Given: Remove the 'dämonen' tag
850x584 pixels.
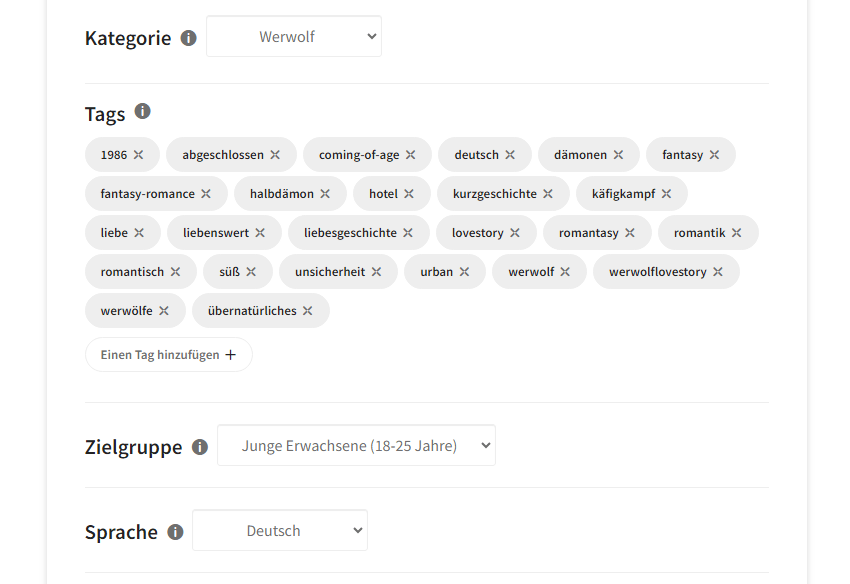Looking at the screenshot, I should [618, 155].
